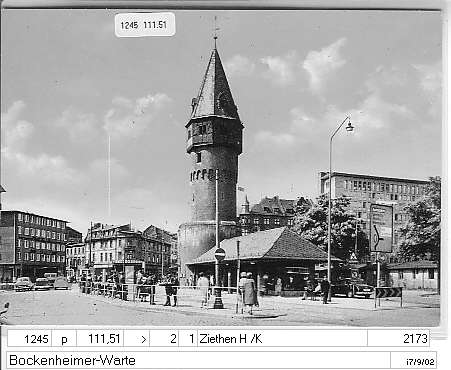Select the record number field '1245'
This screenshot has height=370, width=451.
(29, 339)
